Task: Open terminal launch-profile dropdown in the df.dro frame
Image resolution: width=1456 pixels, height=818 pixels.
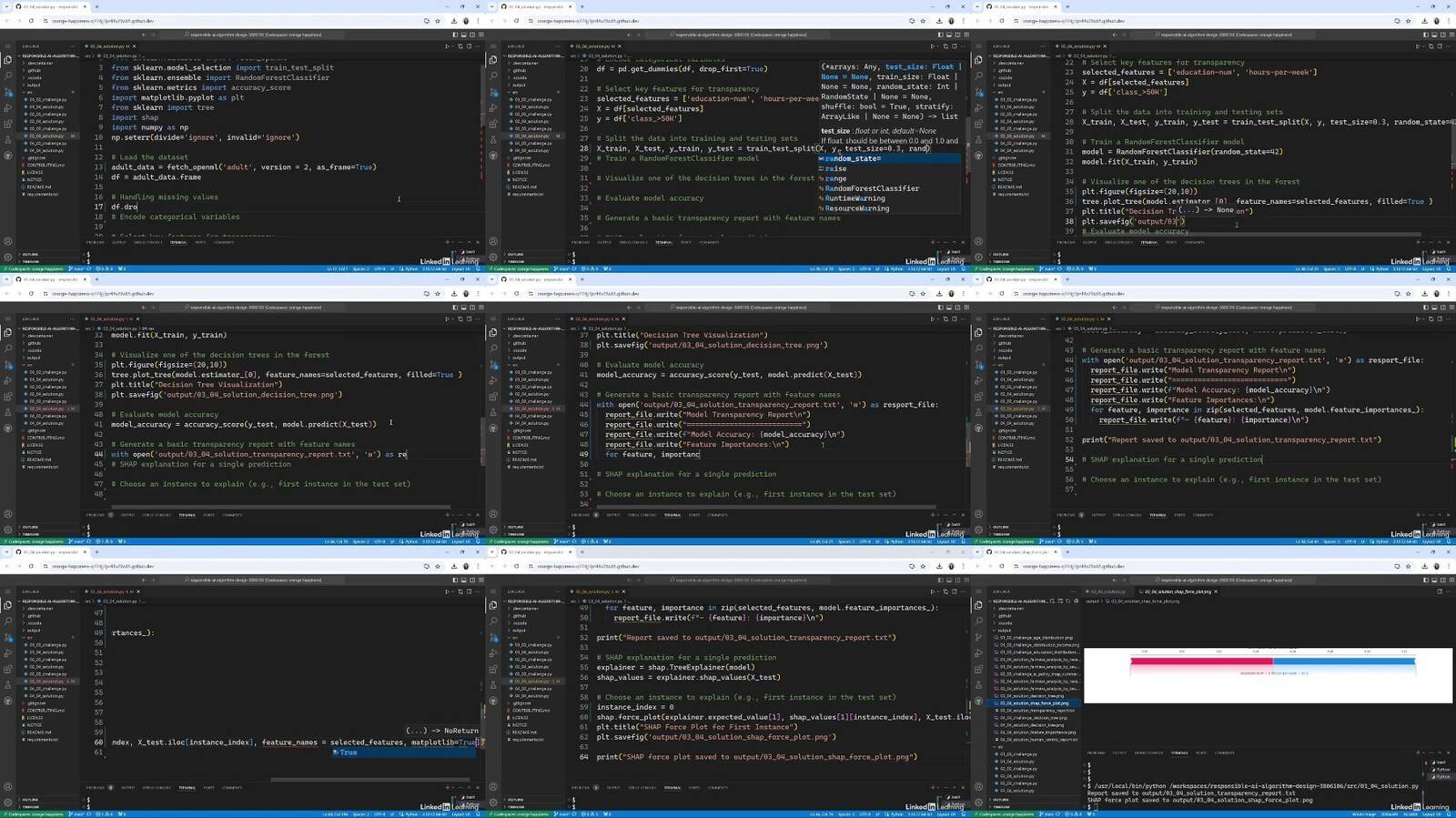Action: point(452,242)
